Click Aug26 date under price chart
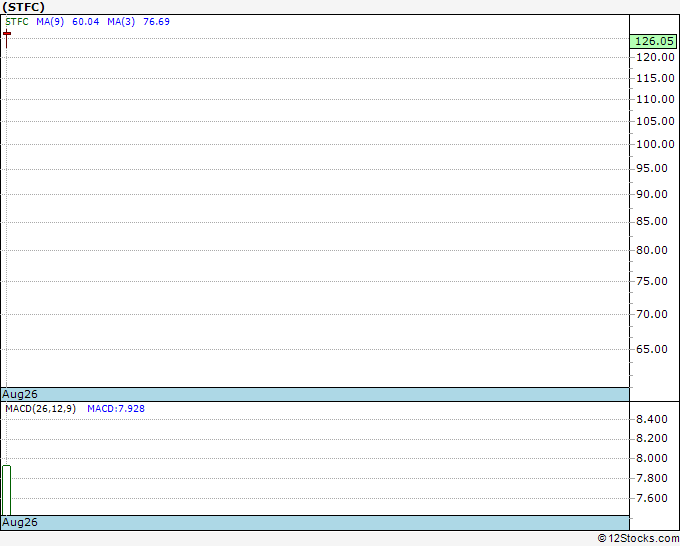 (20, 394)
